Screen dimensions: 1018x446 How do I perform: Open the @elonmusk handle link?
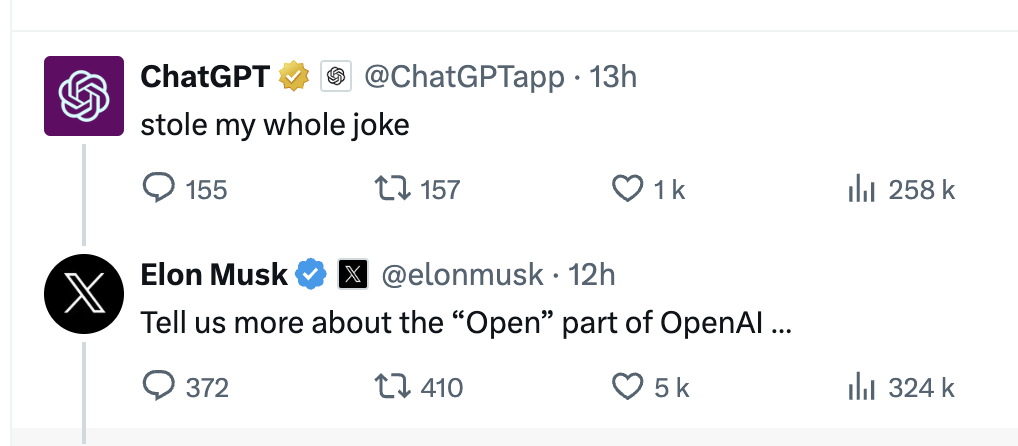[x=462, y=275]
